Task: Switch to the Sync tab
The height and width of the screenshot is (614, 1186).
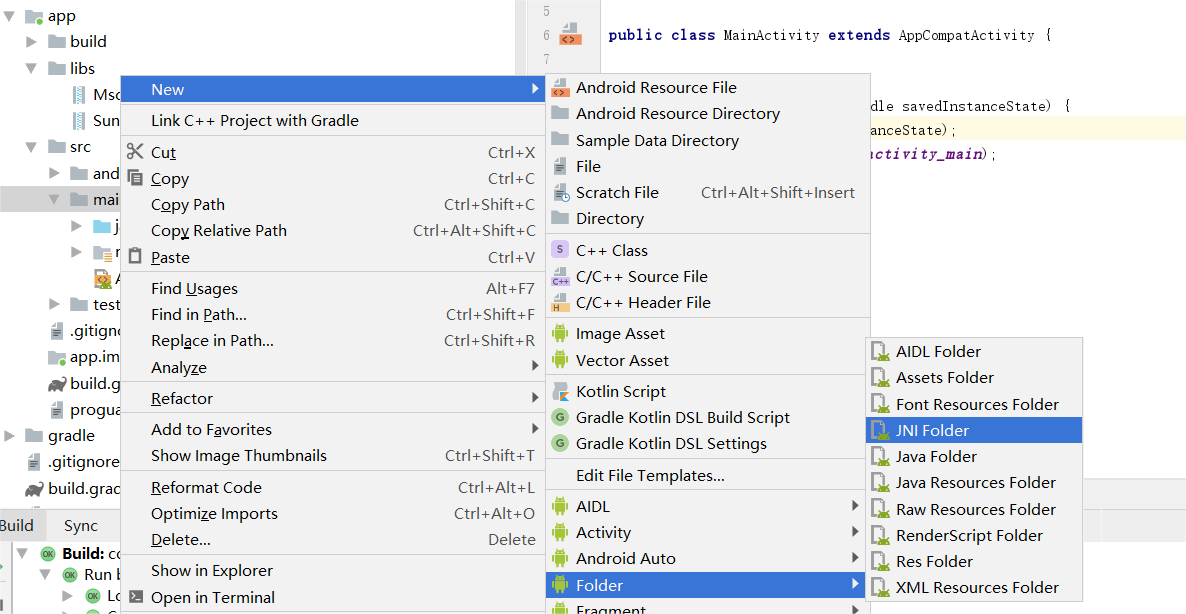Action: coord(81,526)
